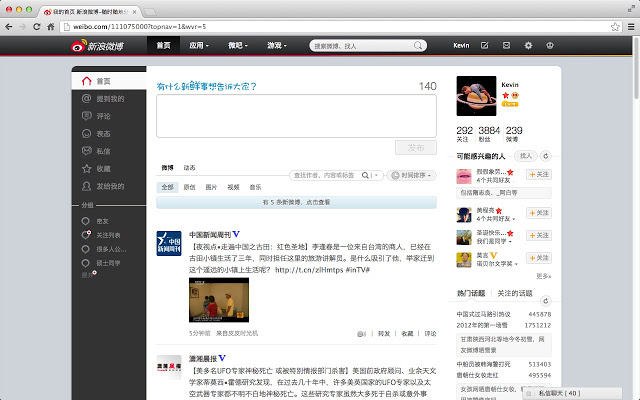Click 更多» under suggested people
Screen dimensions: 640x400
pyautogui.click(x=543, y=276)
